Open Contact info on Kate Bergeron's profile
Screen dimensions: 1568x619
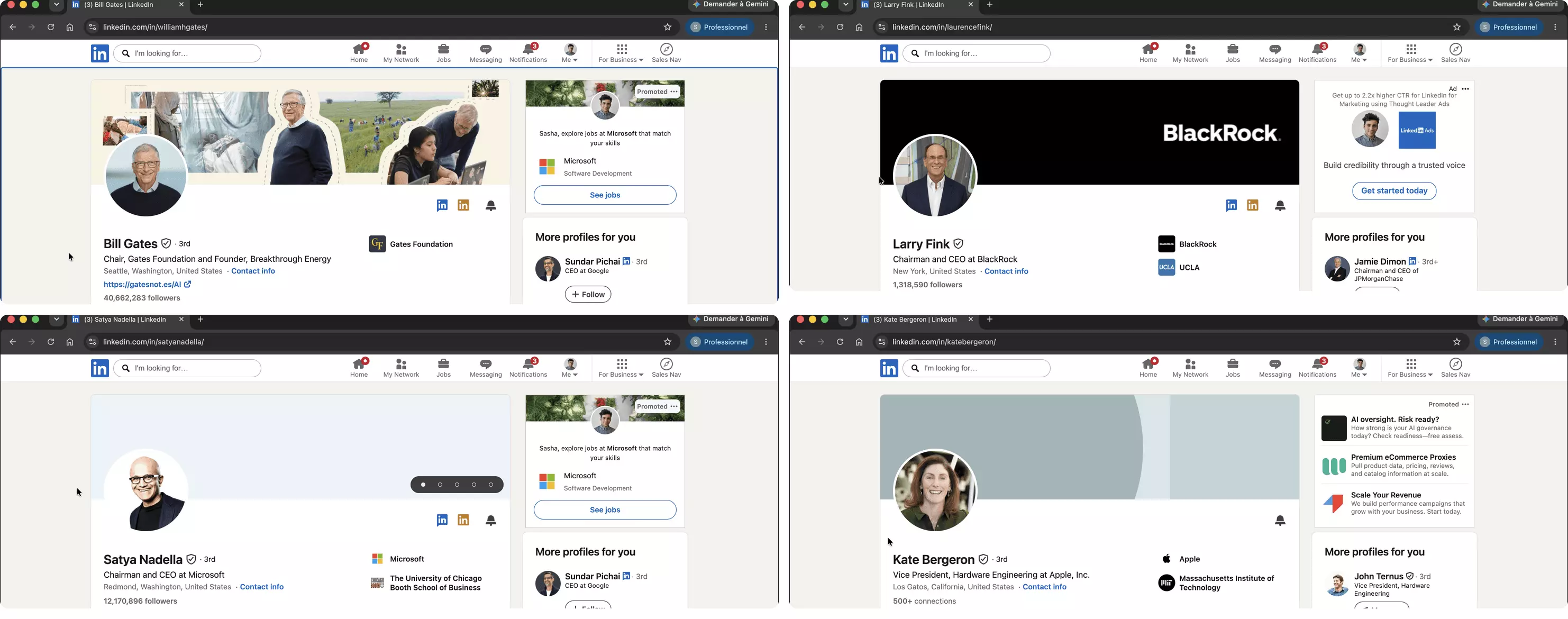coord(1044,587)
